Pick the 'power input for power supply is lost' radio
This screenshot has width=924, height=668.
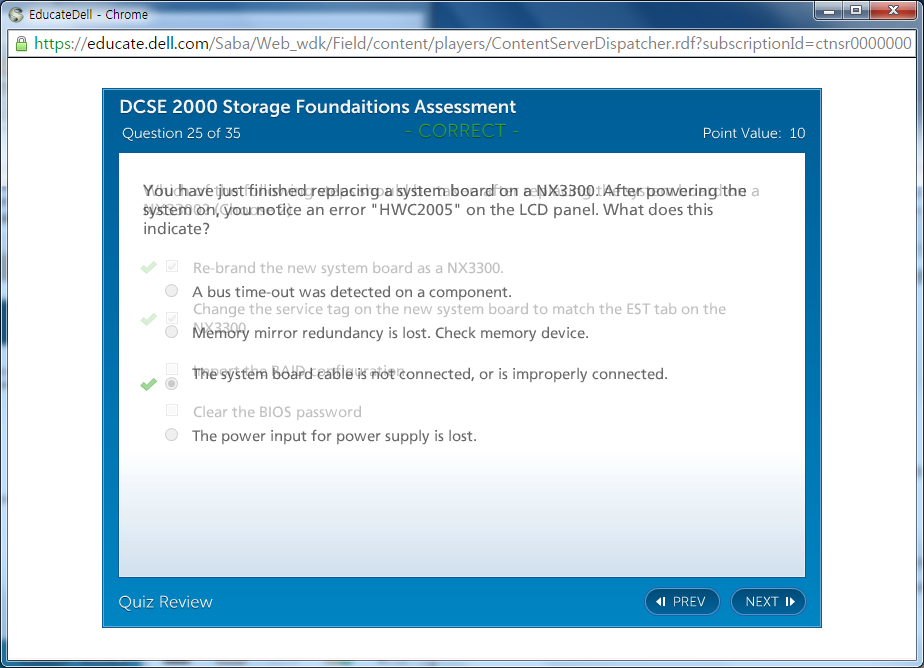[172, 435]
